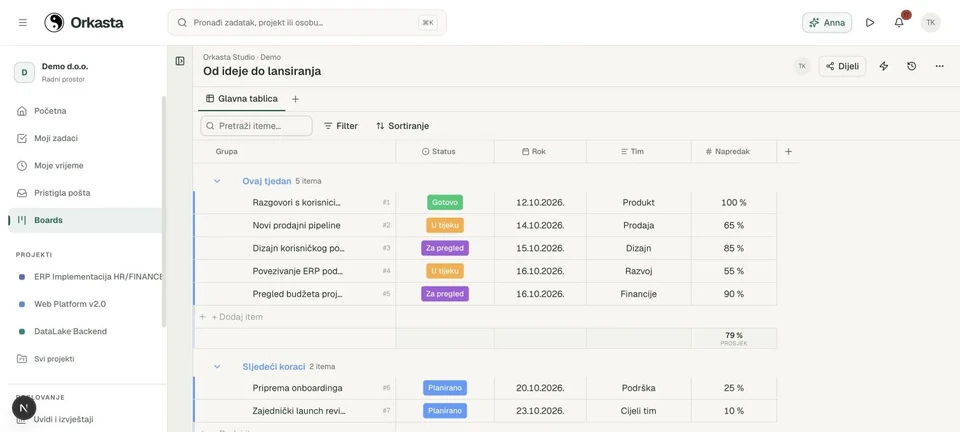Click Dodaj item in Ovaj tjedan
Image resolution: width=960 pixels, height=432 pixels.
238,317
